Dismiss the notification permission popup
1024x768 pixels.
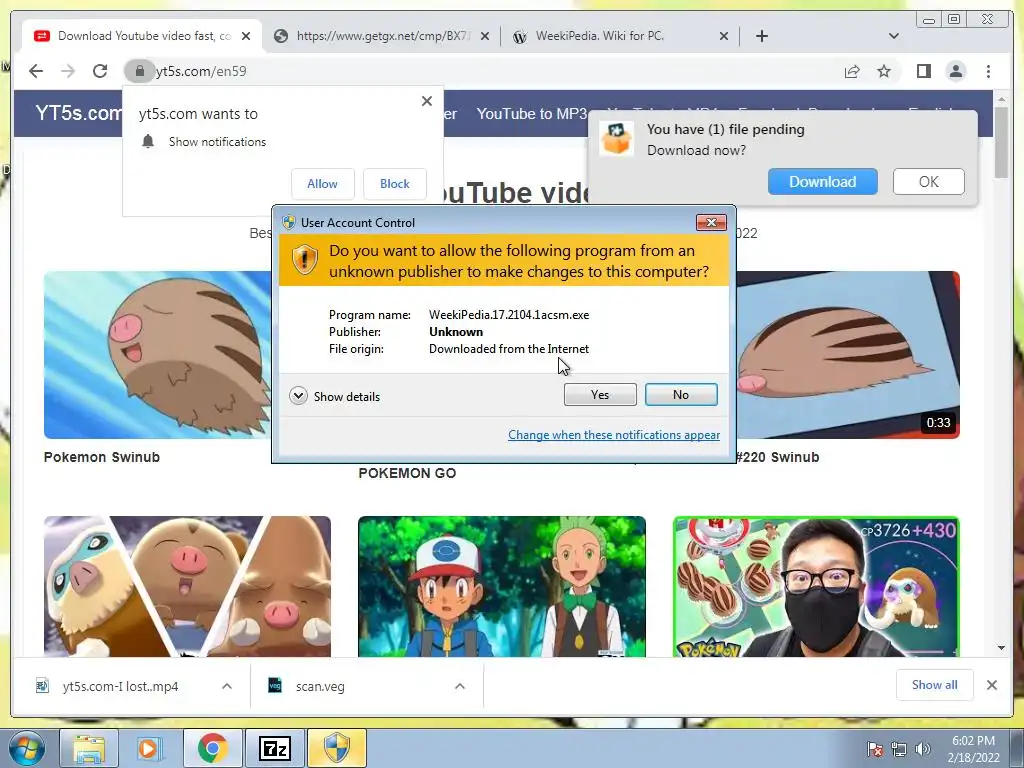coord(426,101)
